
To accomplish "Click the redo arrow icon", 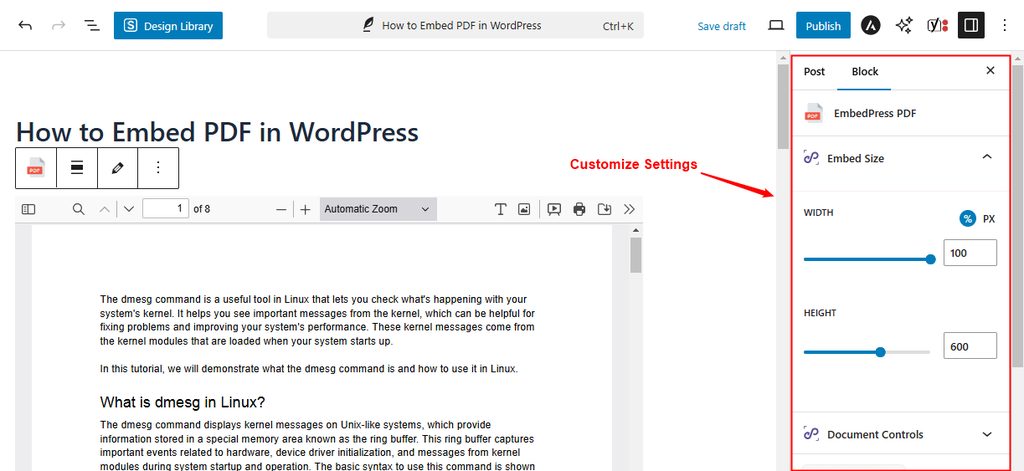I will click(59, 25).
